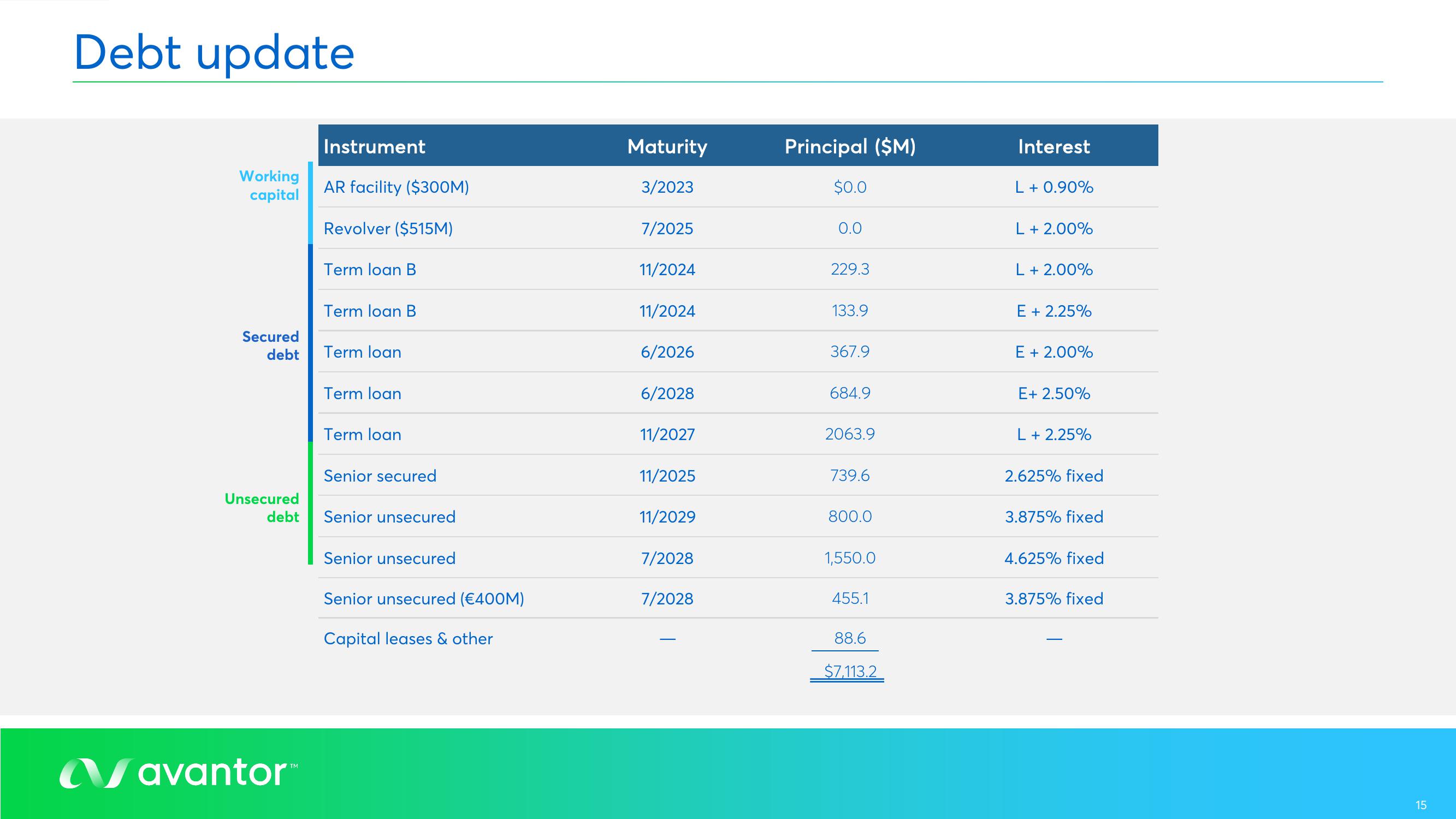The height and width of the screenshot is (819, 1456).
Task: Click the 'Principal ($M)' column header
Action: [x=850, y=146]
